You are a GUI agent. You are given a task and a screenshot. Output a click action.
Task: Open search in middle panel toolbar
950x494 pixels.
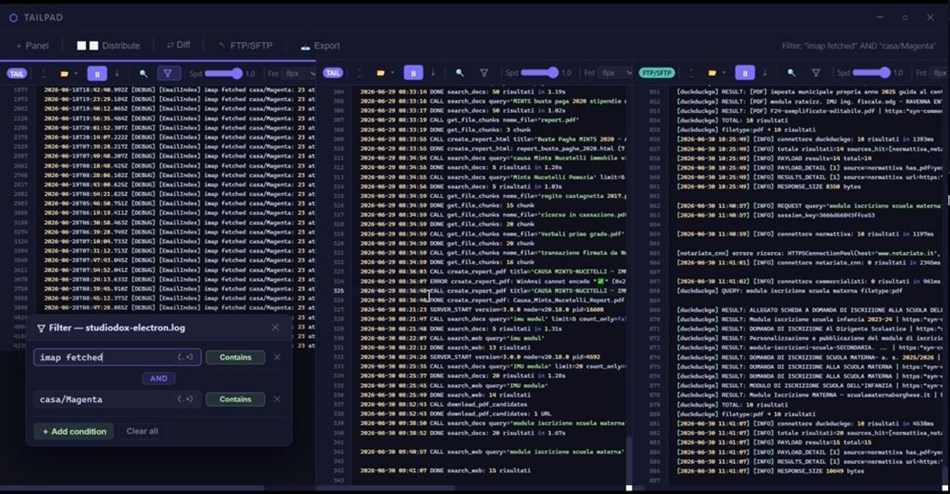coord(460,73)
